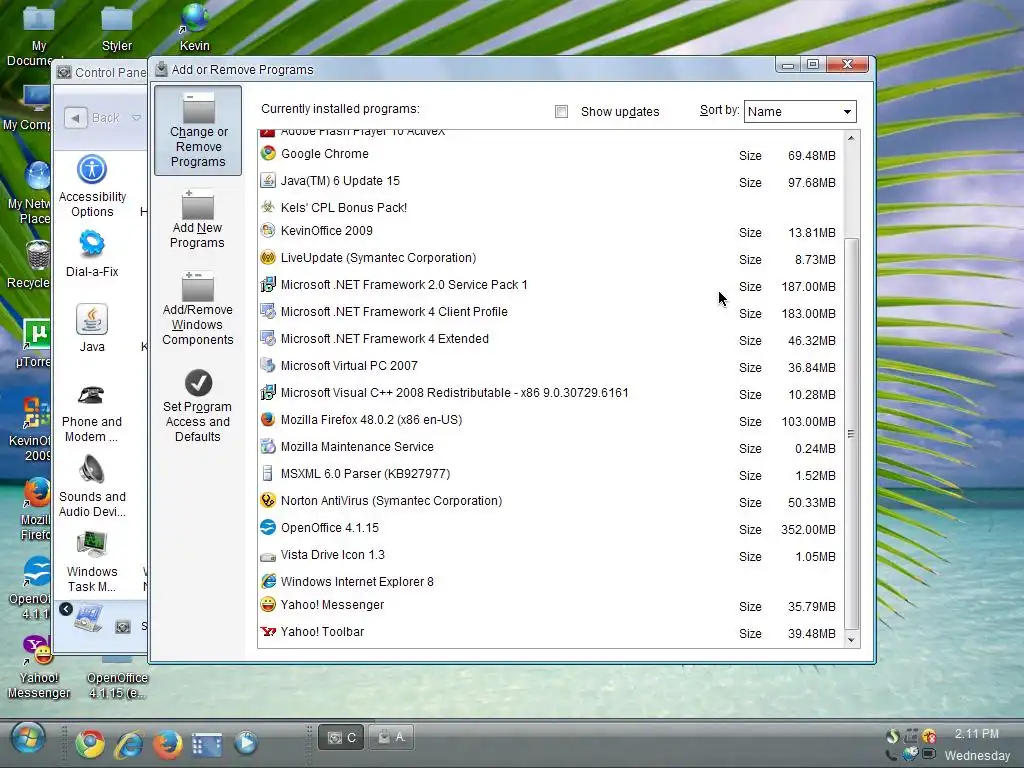Click the clock showing 2:11 PM

pyautogui.click(x=976, y=734)
